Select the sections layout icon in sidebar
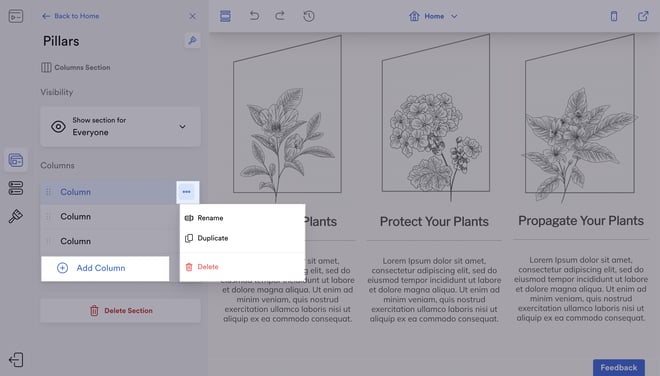 16,160
